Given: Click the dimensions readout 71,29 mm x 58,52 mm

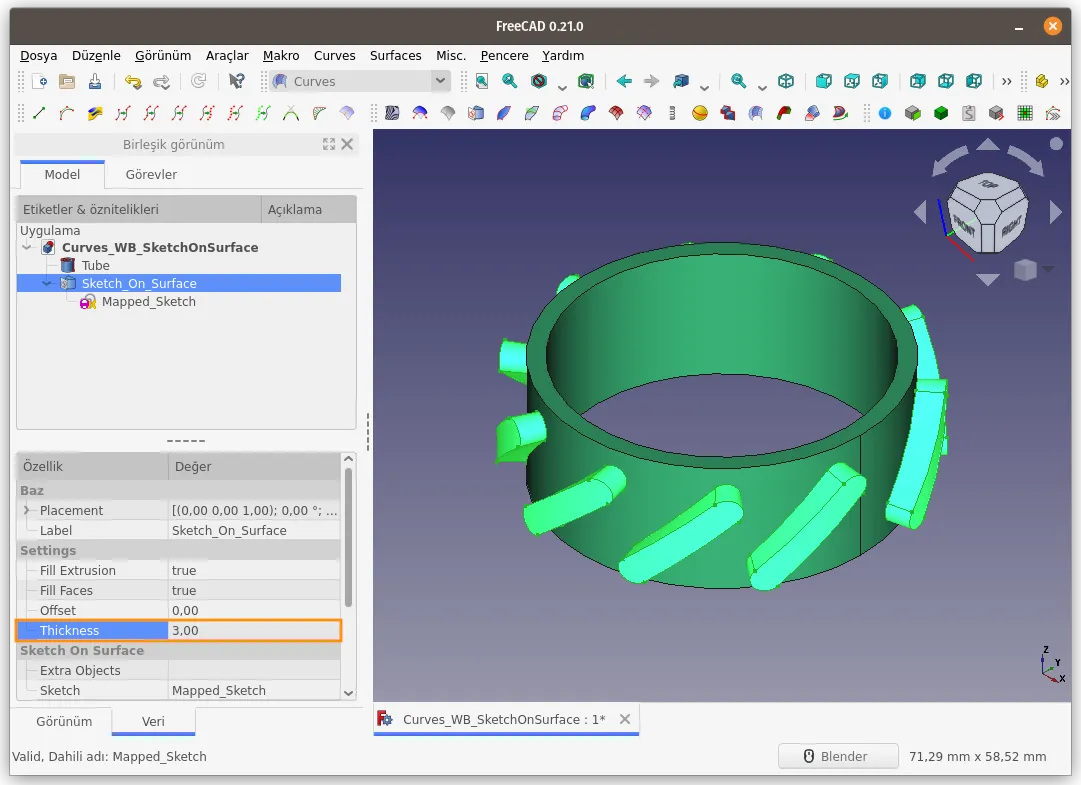Looking at the screenshot, I should coord(977,756).
